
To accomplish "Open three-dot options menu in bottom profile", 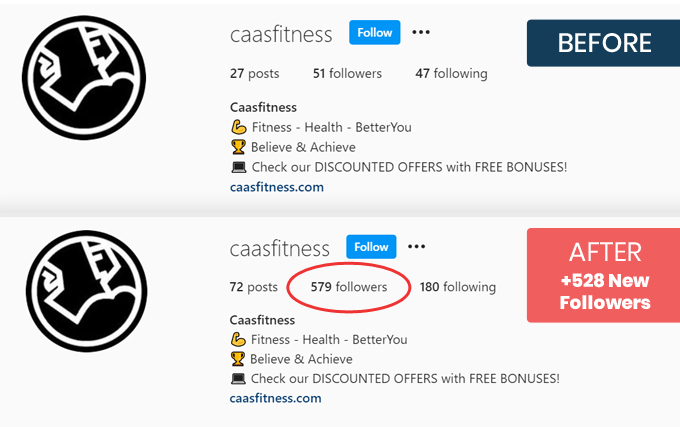I will coord(417,246).
